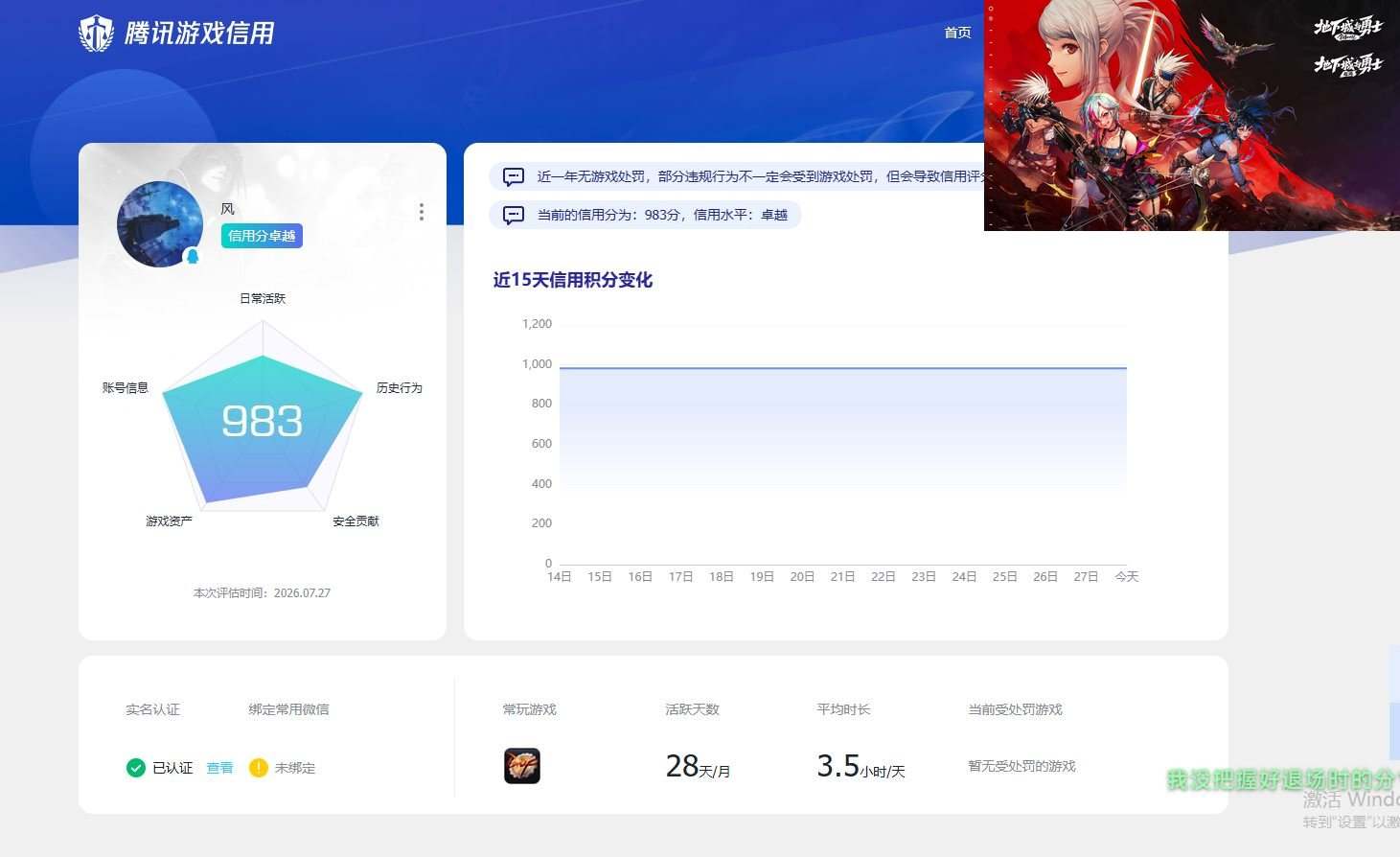The height and width of the screenshot is (857, 1400).
Task: Click the 暂无受处罚的游戏 text
Action: [1022, 766]
